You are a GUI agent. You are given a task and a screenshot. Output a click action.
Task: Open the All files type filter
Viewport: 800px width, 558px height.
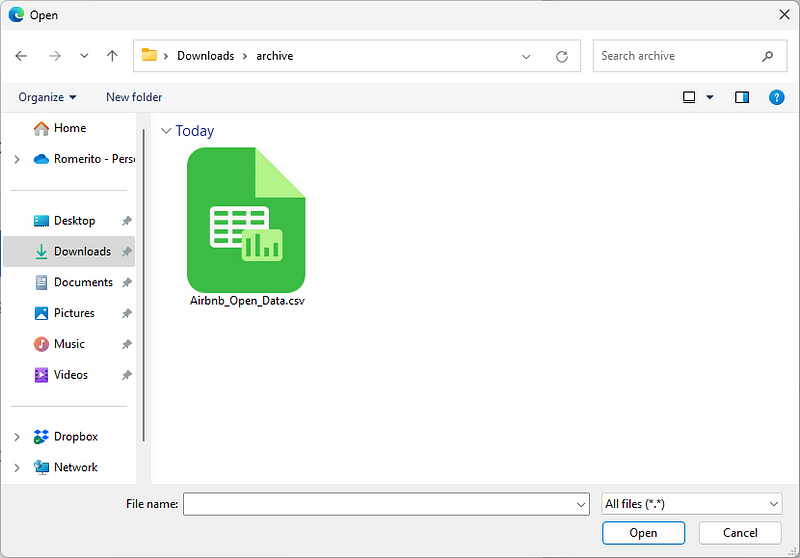point(692,504)
